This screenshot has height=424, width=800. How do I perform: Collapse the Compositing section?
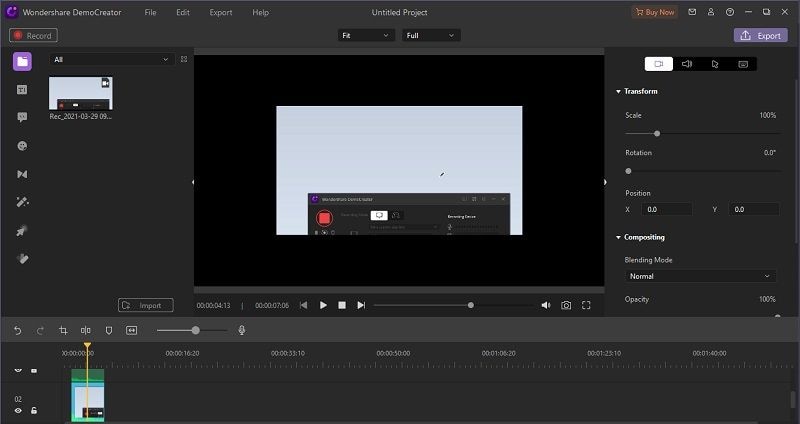[x=618, y=237]
